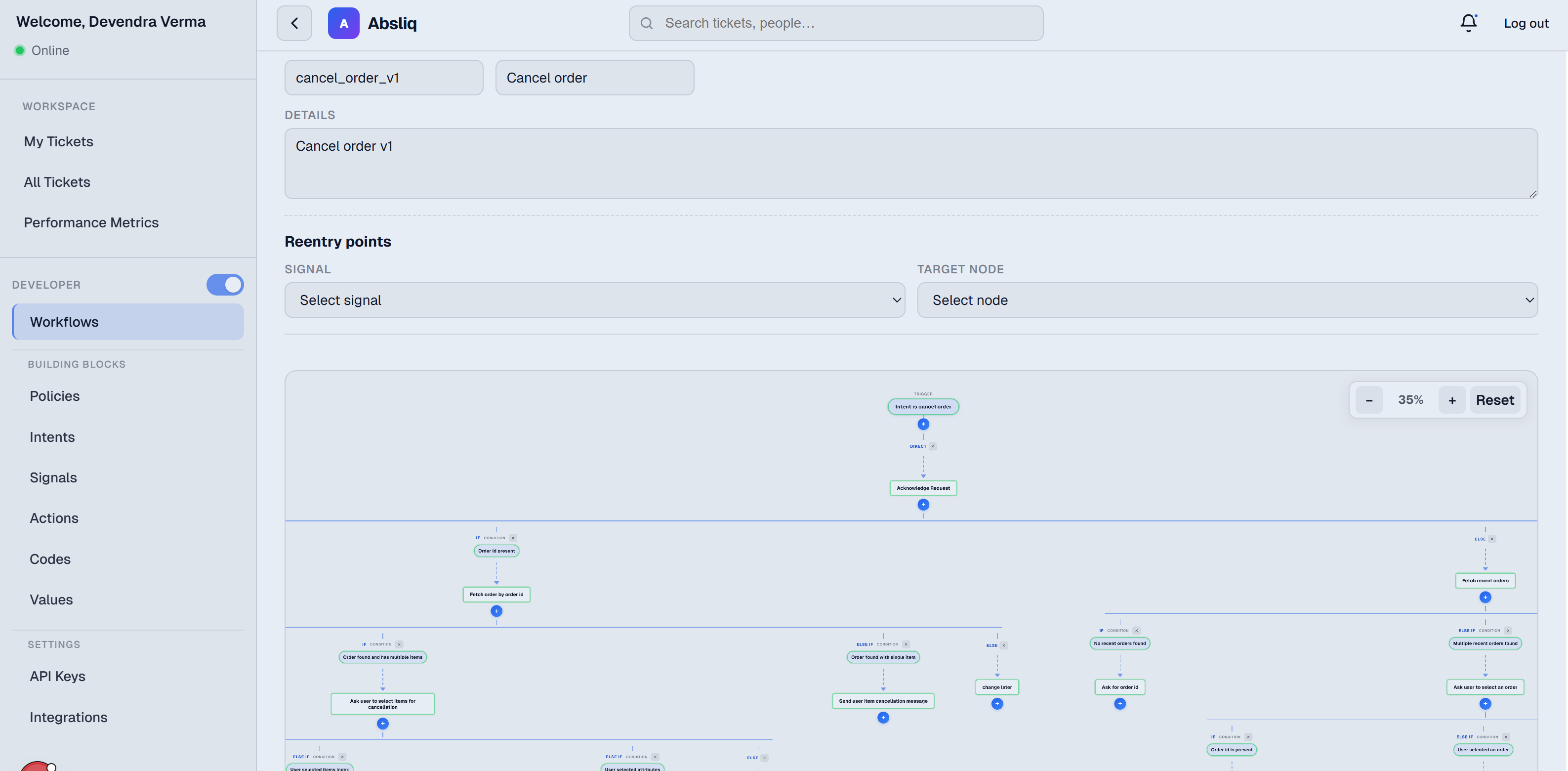Open the Select signal dropdown
The image size is (1568, 771).
point(595,300)
